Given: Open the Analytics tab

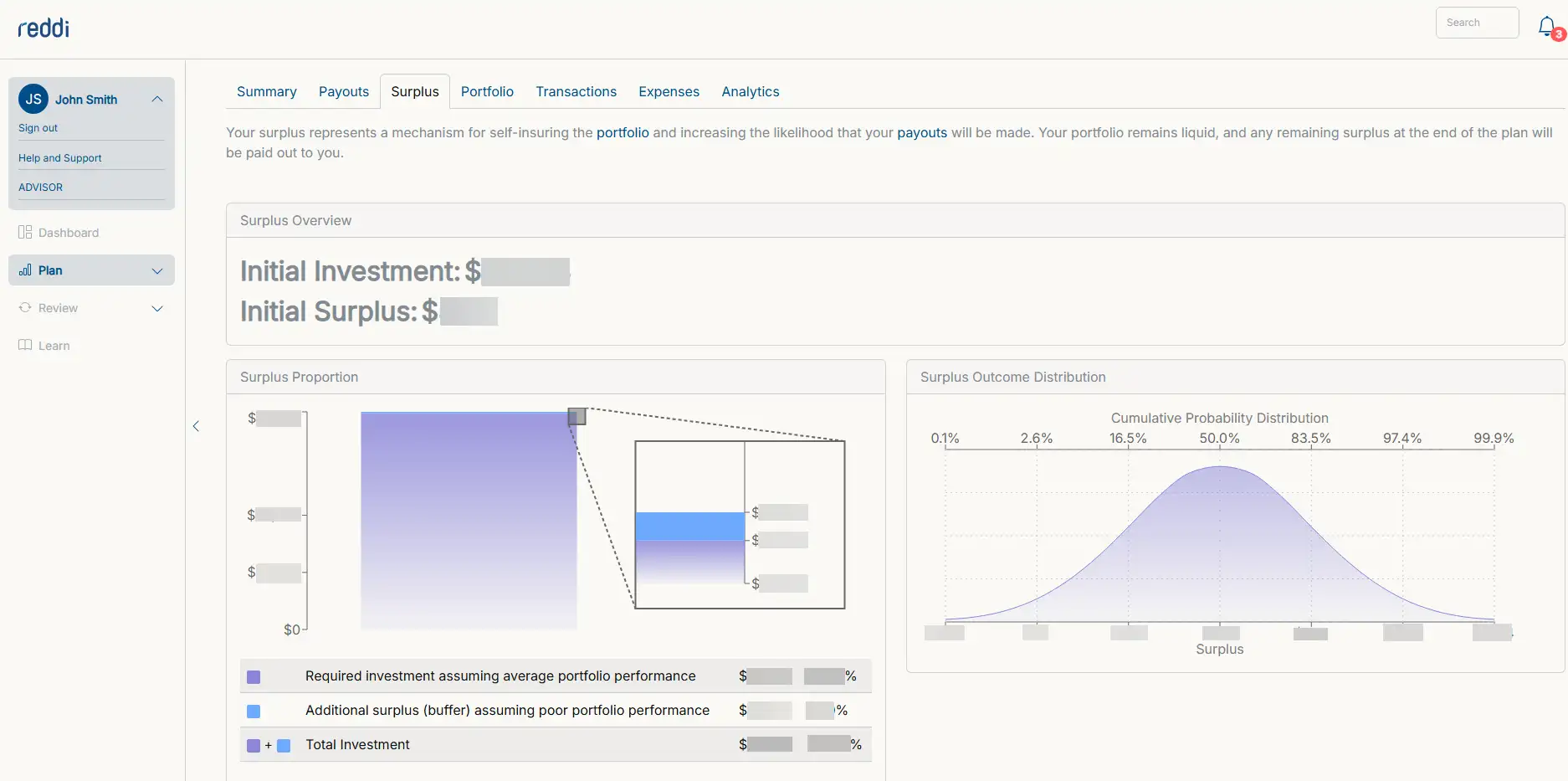Looking at the screenshot, I should click(750, 91).
